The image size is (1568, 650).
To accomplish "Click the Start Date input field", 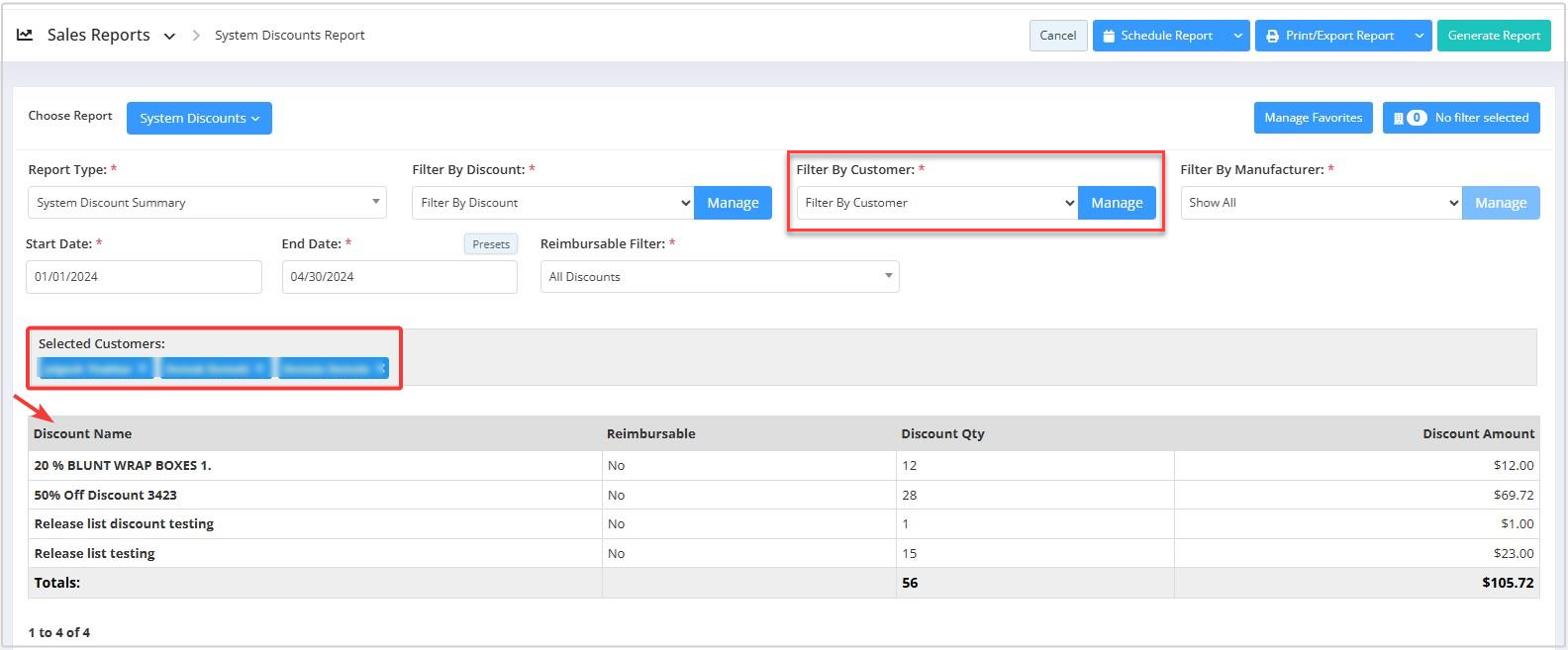I will [144, 277].
